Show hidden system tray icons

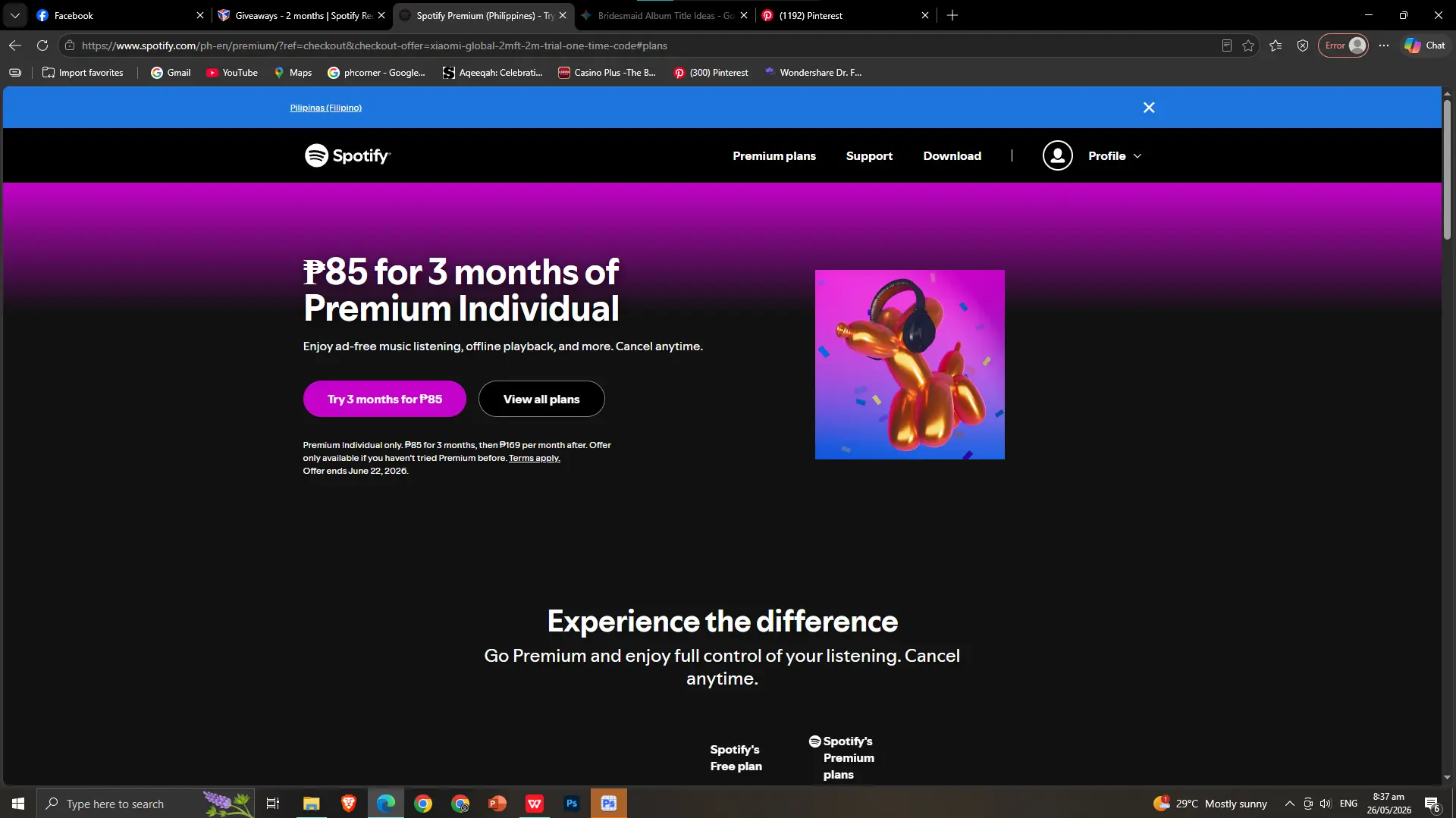[x=1289, y=804]
